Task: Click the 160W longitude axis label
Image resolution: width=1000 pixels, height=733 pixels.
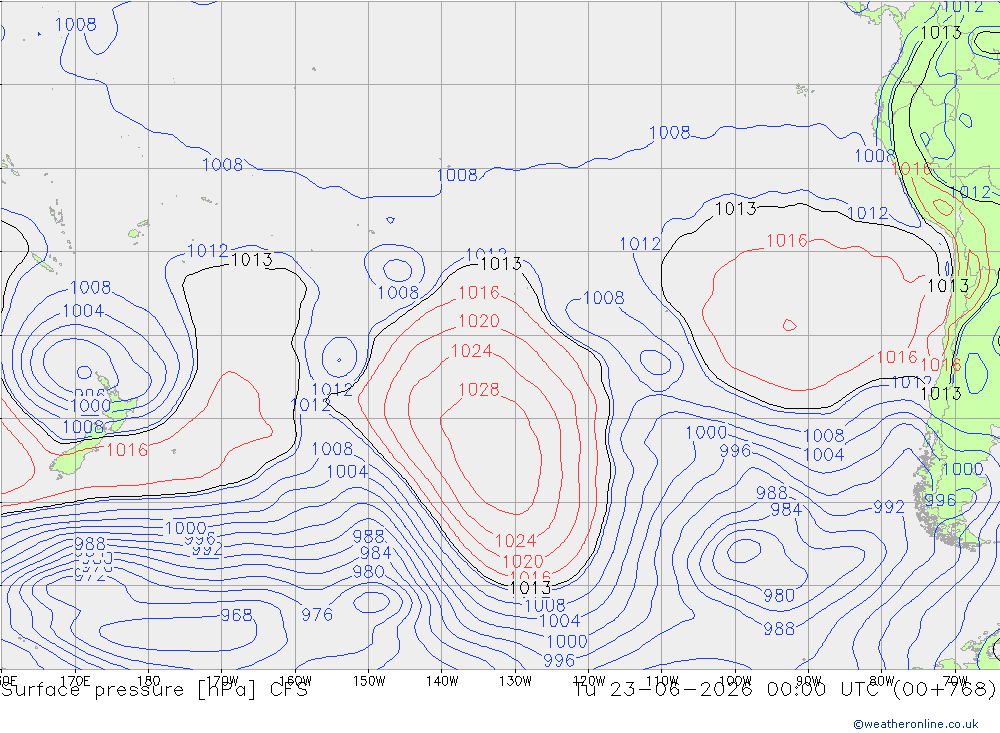Action: pos(295,681)
